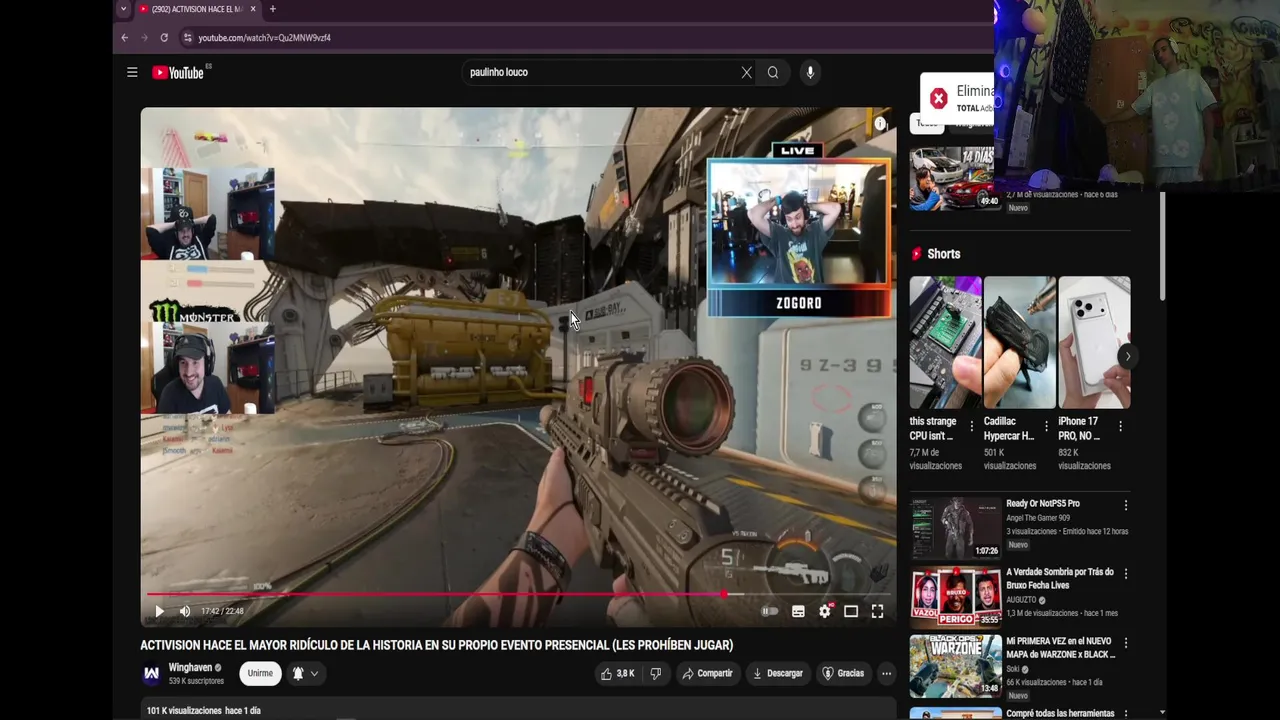Viewport: 1280px width, 720px height.
Task: Open the YouTube hamburger guide menu
Action: click(x=132, y=72)
